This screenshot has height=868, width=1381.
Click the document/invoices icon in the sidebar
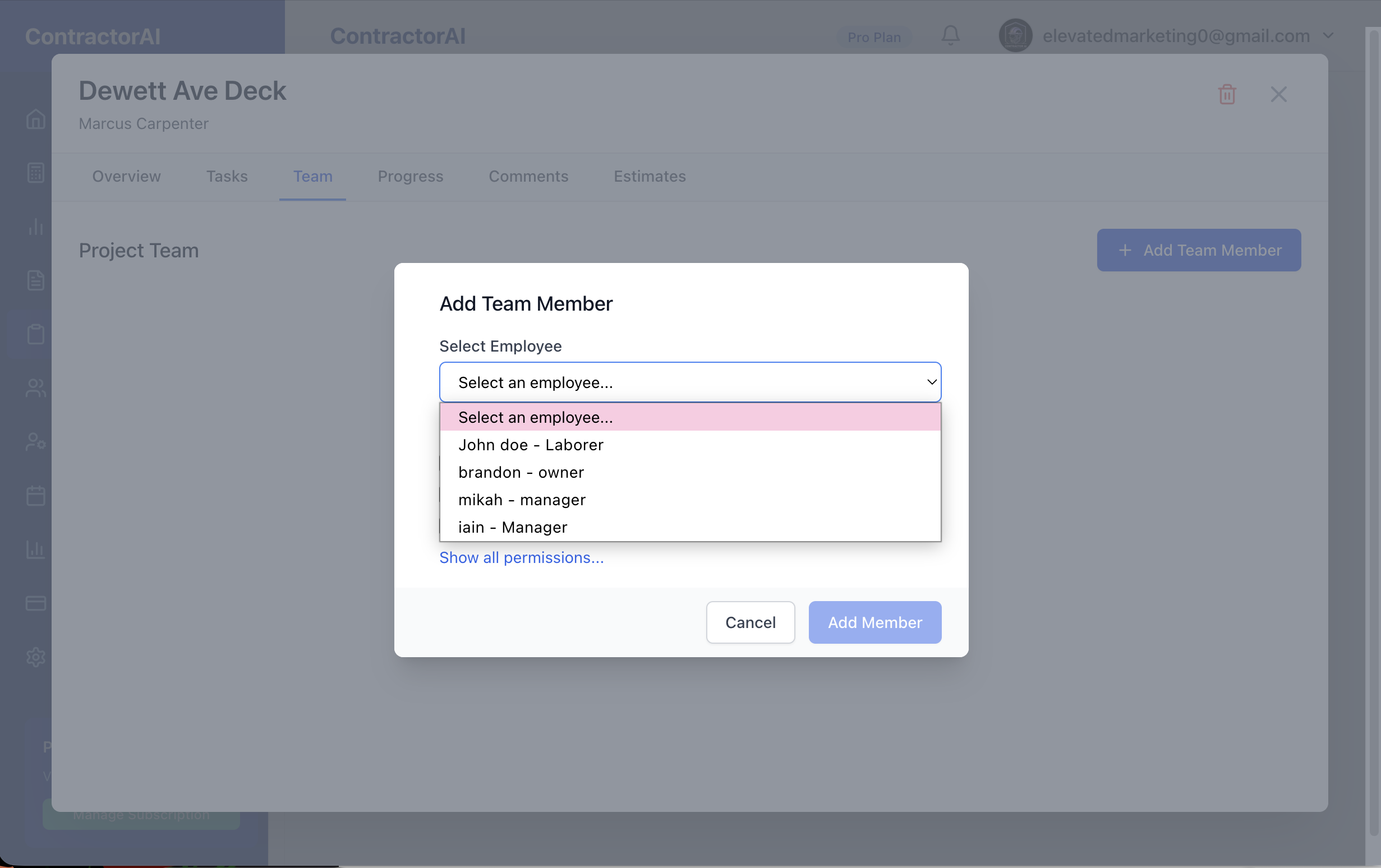coord(35,280)
